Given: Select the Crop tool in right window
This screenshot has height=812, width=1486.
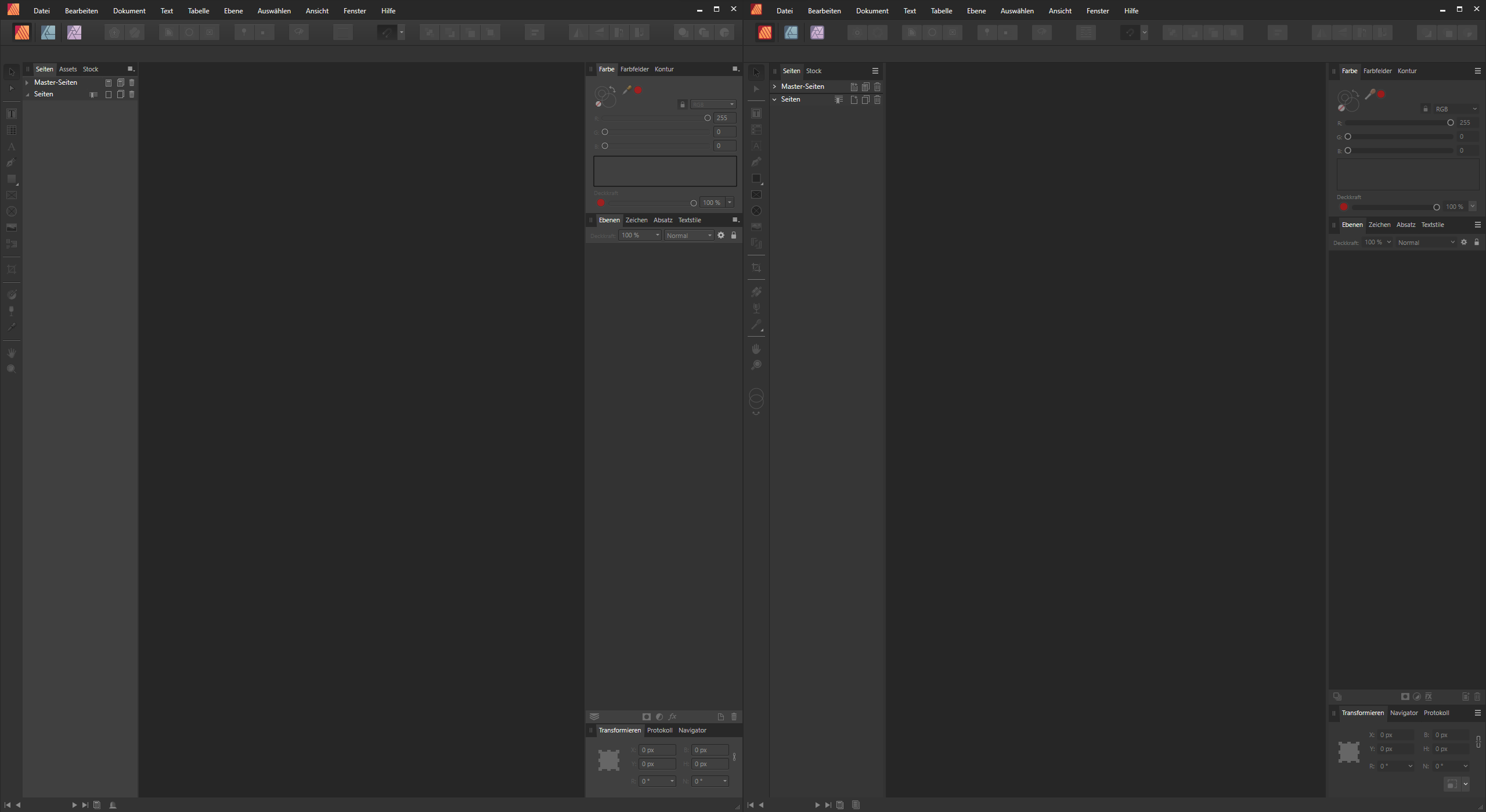Looking at the screenshot, I should [x=756, y=268].
